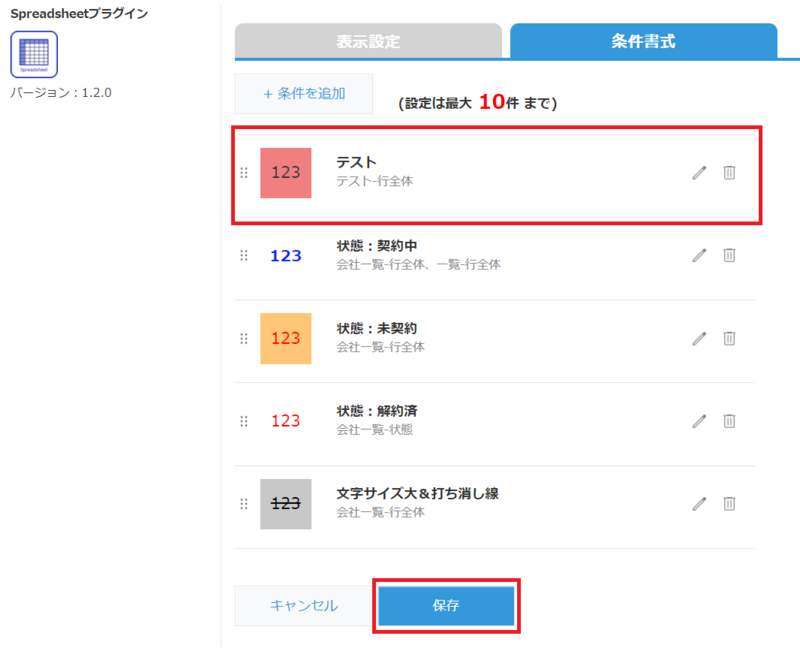Edit the 状態：解約済 condition pencil icon
Screen dimensions: 800x648
[x=699, y=421]
